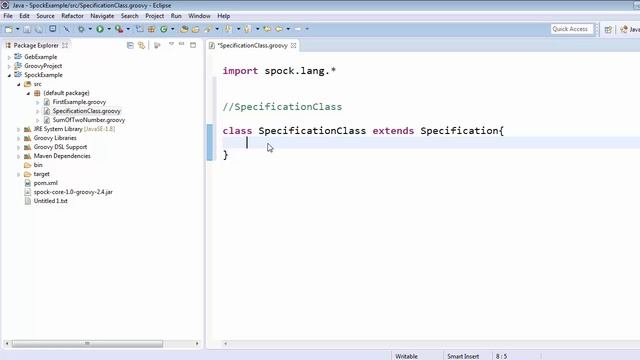Click the Next Annotation toolbar icon
The image size is (640, 360).
tap(228, 29)
